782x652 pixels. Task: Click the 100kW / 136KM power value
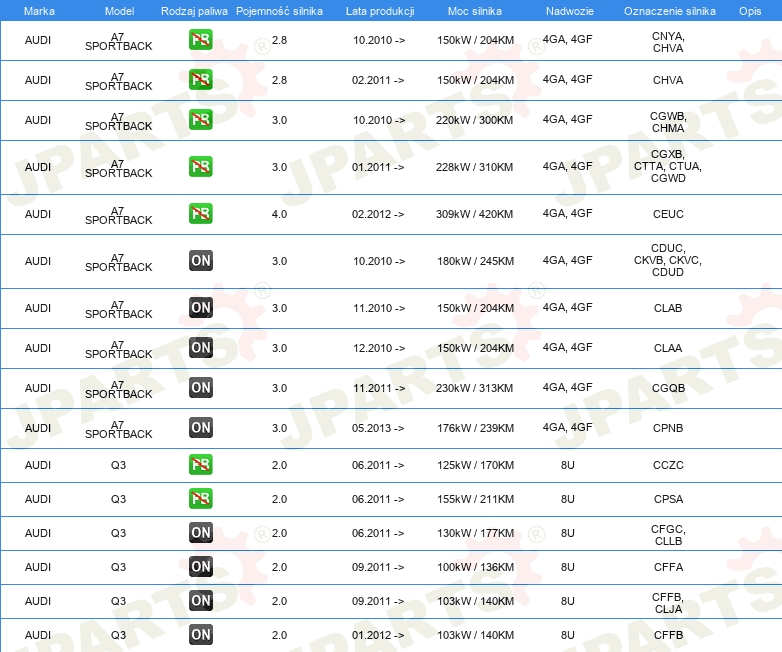pyautogui.click(x=475, y=567)
